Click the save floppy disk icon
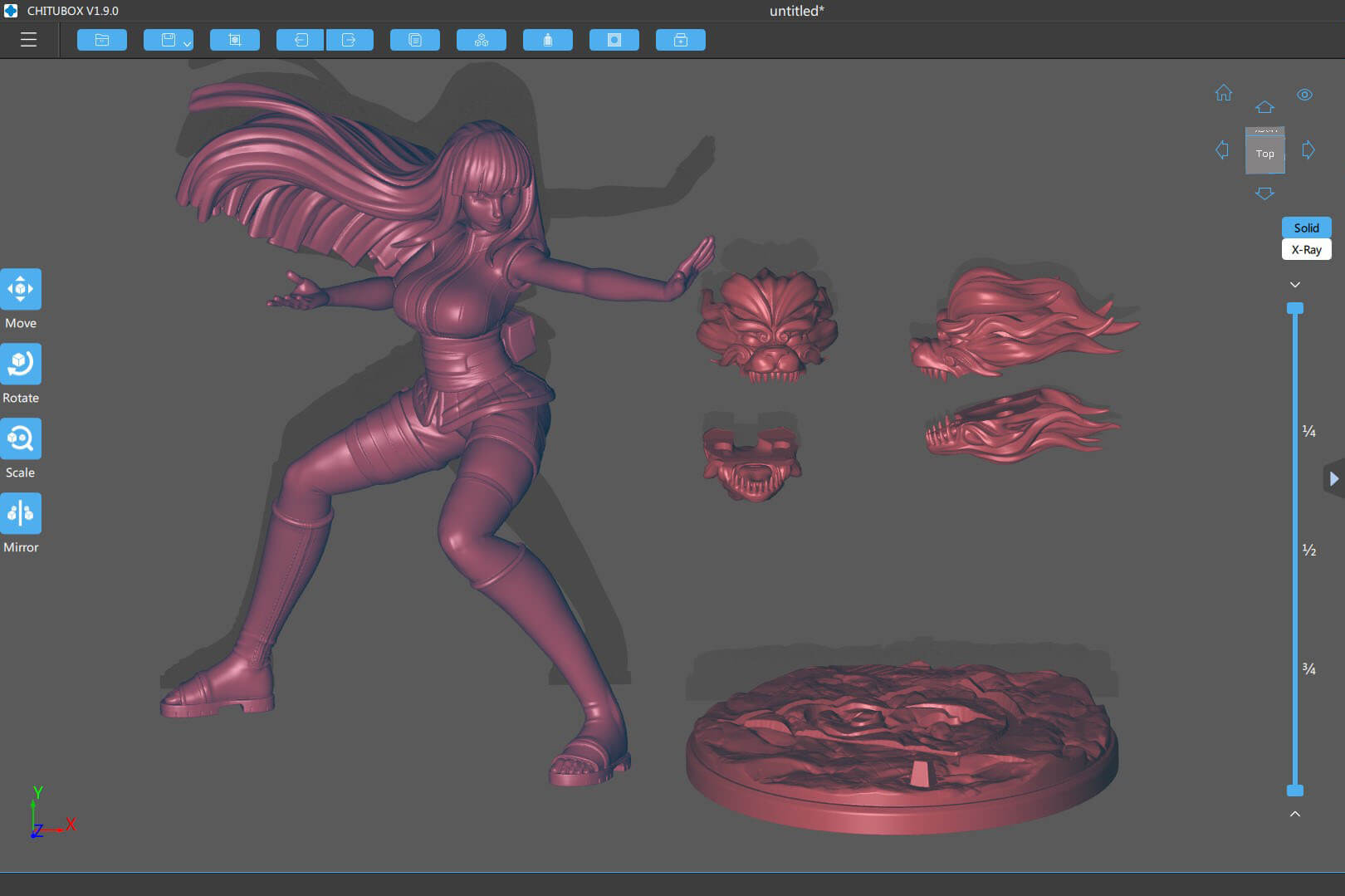This screenshot has height=896, width=1345. pyautogui.click(x=167, y=40)
